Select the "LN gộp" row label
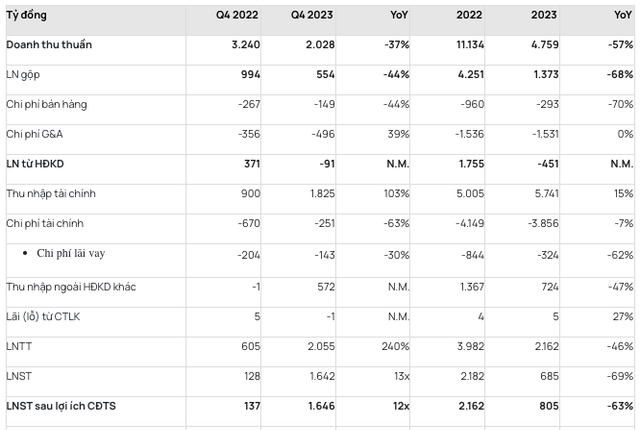Image resolution: width=640 pixels, height=430 pixels. [x=25, y=75]
